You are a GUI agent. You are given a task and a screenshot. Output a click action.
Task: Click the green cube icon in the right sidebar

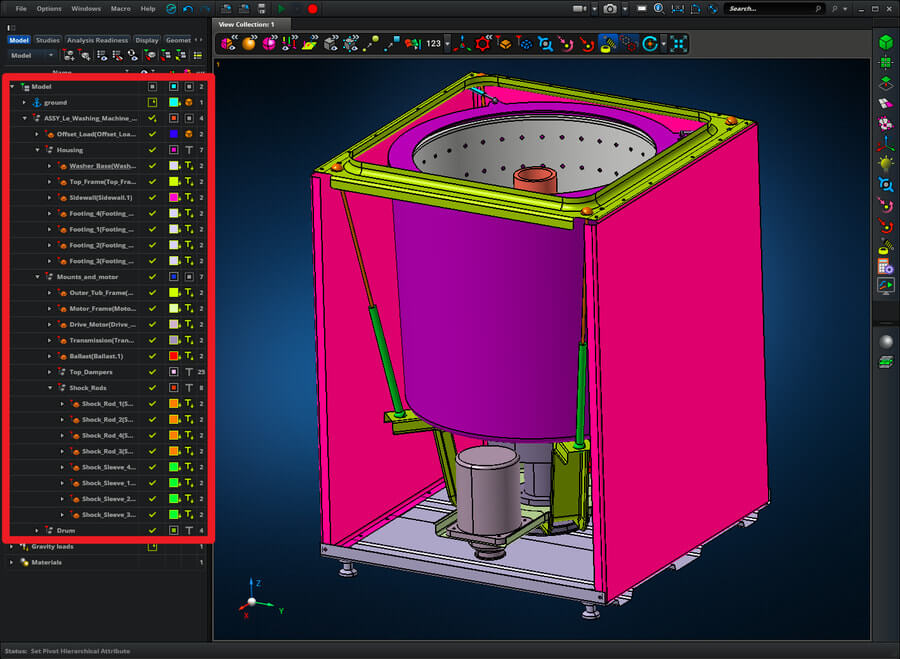(x=885, y=43)
